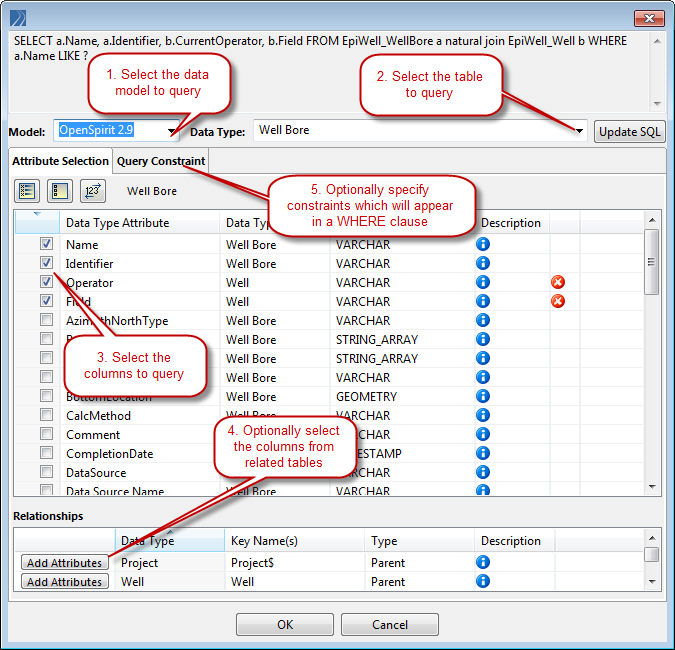This screenshot has width=675, height=650.
Task: Open the info description for Identifier attribute
Action: click(483, 263)
